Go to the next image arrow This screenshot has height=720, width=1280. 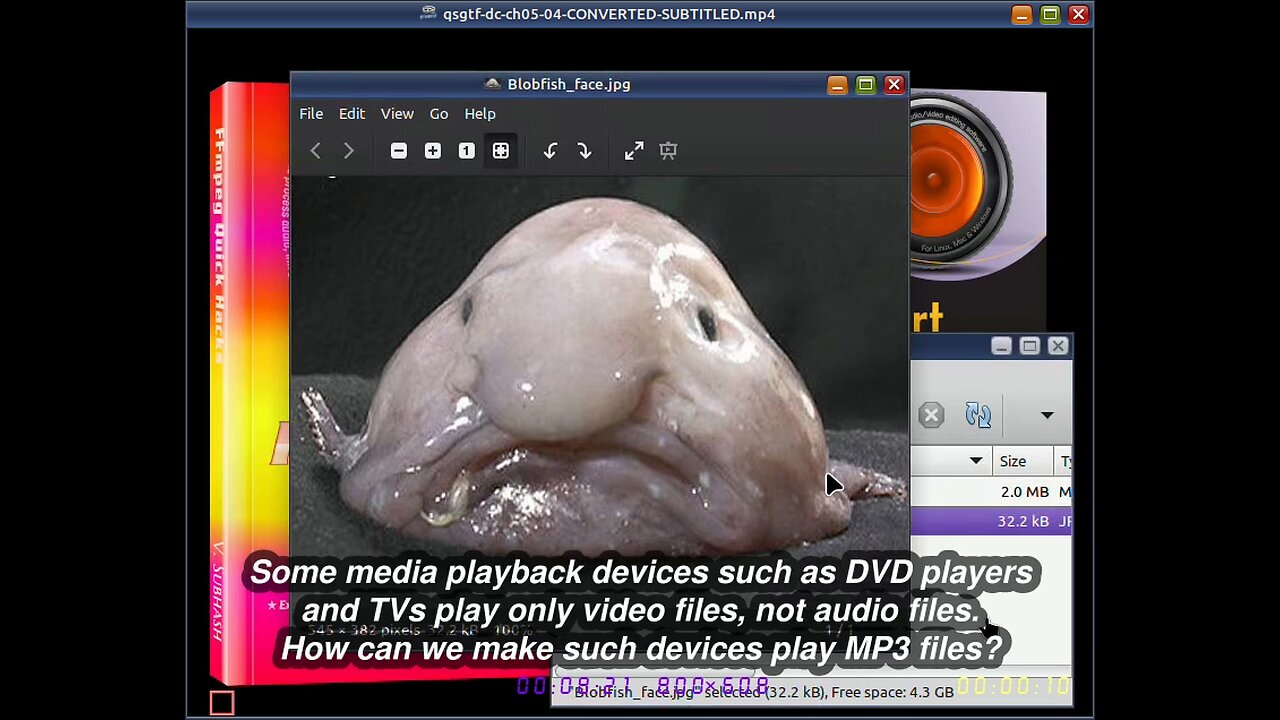pyautogui.click(x=349, y=151)
